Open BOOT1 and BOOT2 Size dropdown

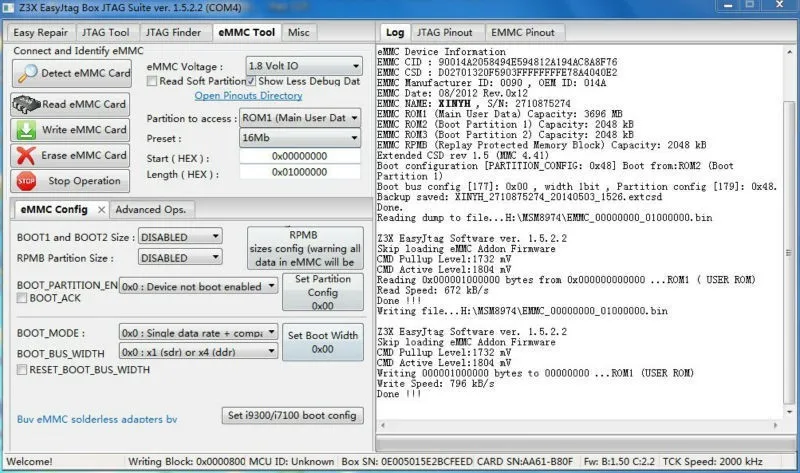coord(180,237)
